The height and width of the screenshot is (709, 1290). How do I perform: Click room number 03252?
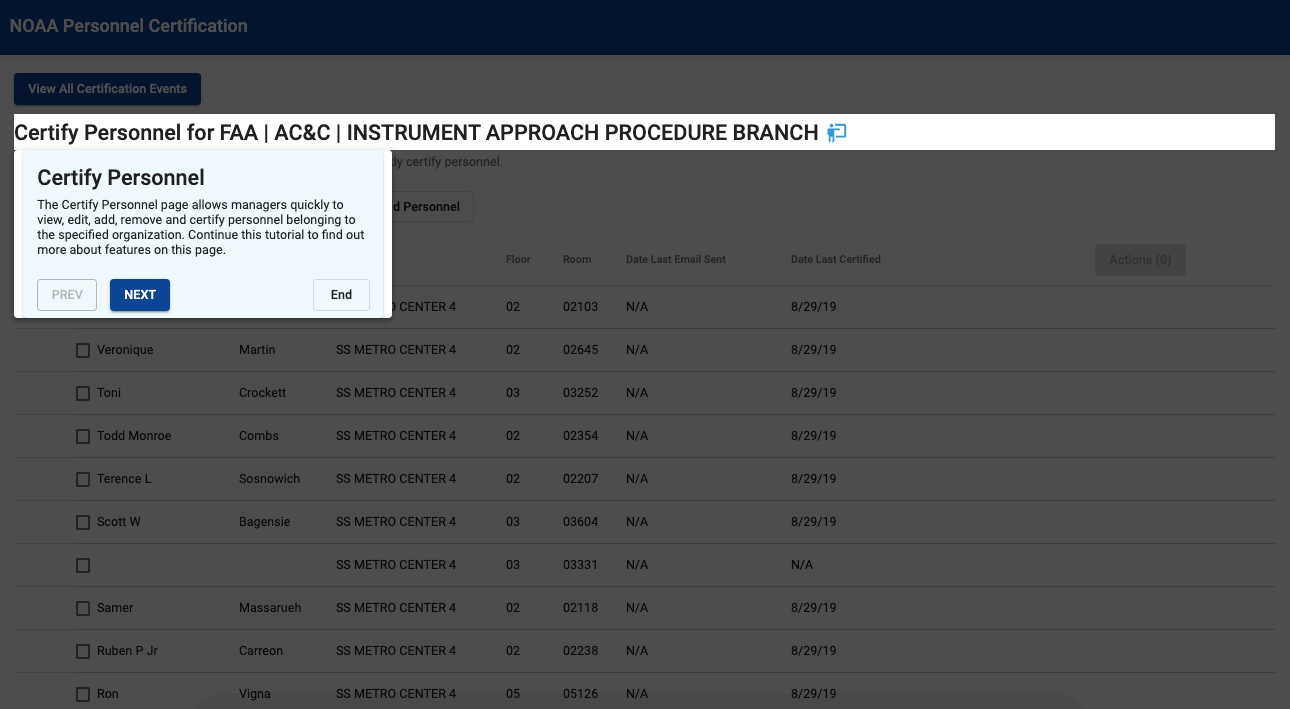[x=580, y=393]
